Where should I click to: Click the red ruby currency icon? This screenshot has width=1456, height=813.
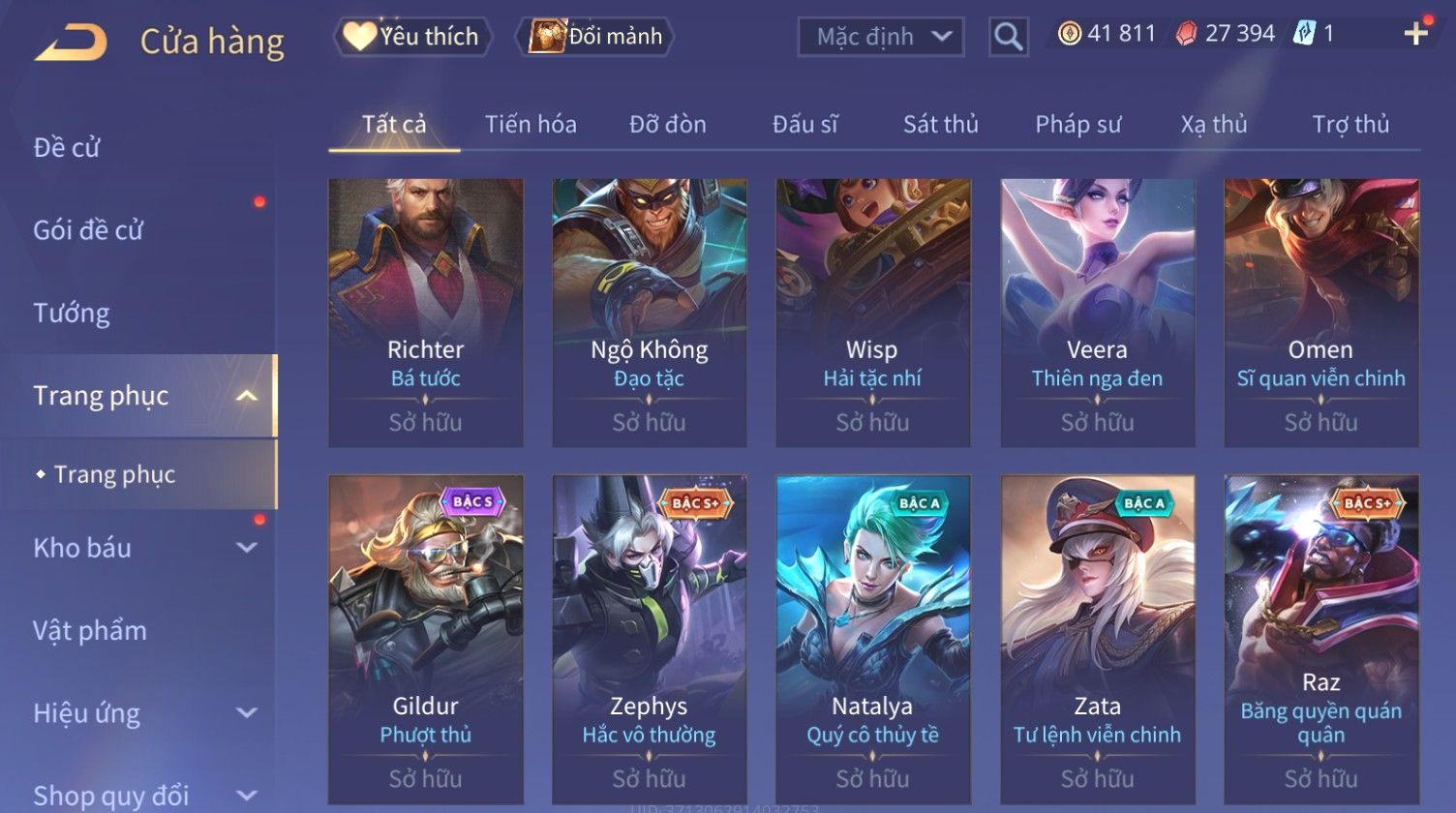click(x=1186, y=34)
